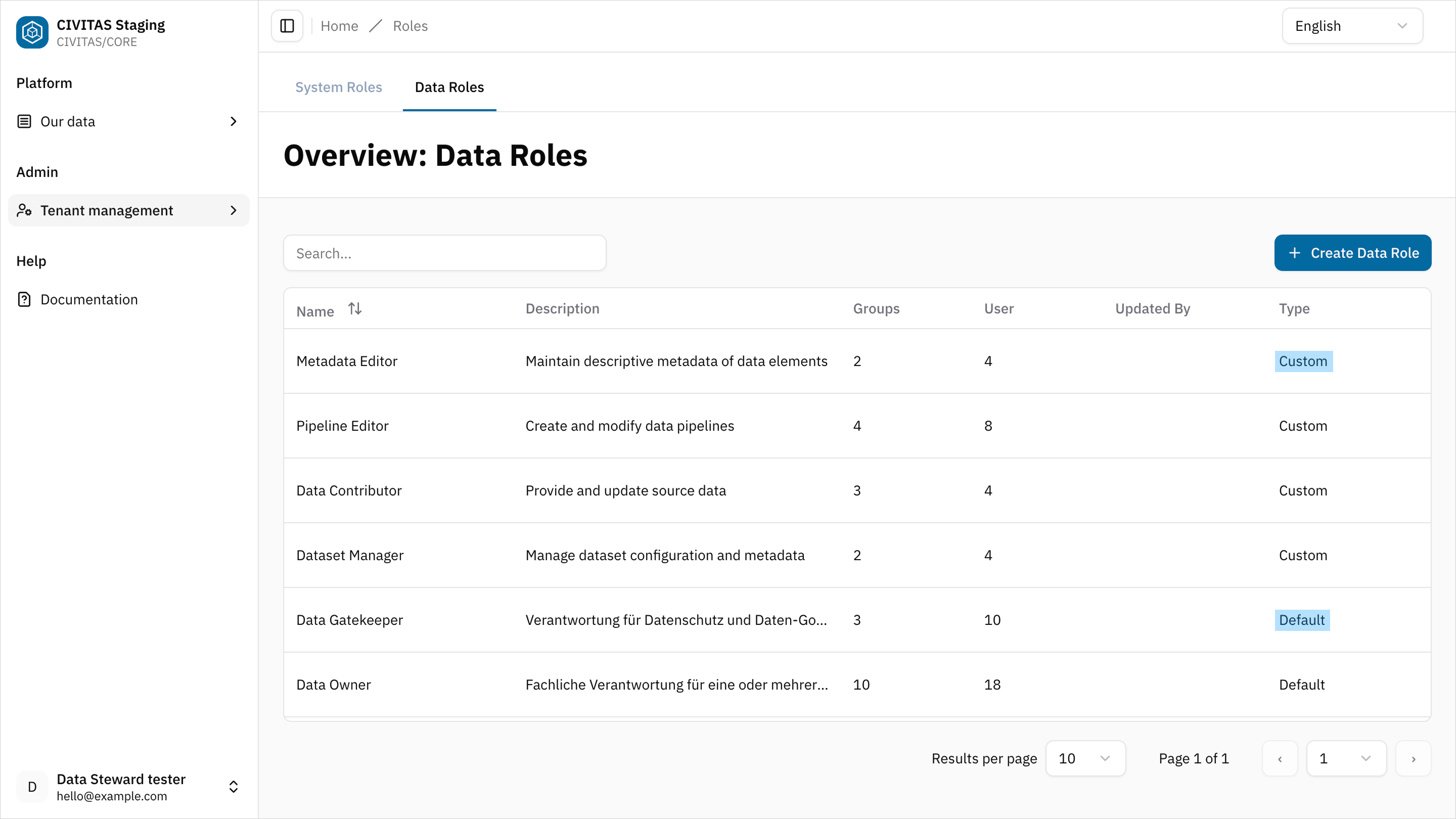Image resolution: width=1456 pixels, height=819 pixels.
Task: Click the previous page chevron icon
Action: (1280, 758)
